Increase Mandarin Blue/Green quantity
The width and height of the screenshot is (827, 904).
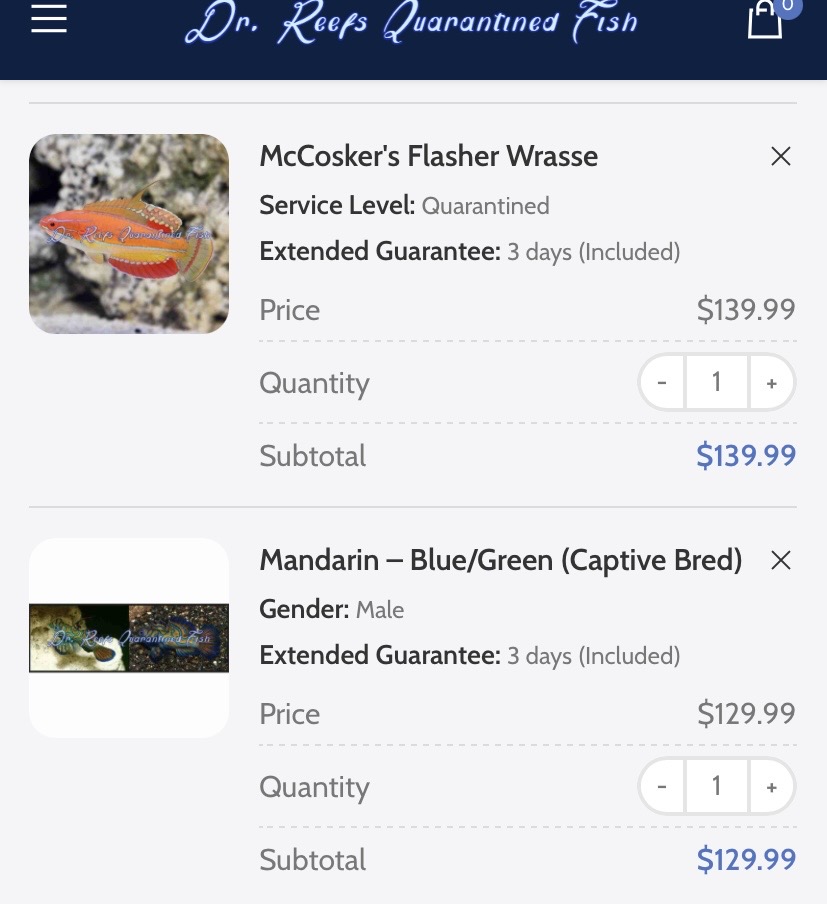point(772,786)
